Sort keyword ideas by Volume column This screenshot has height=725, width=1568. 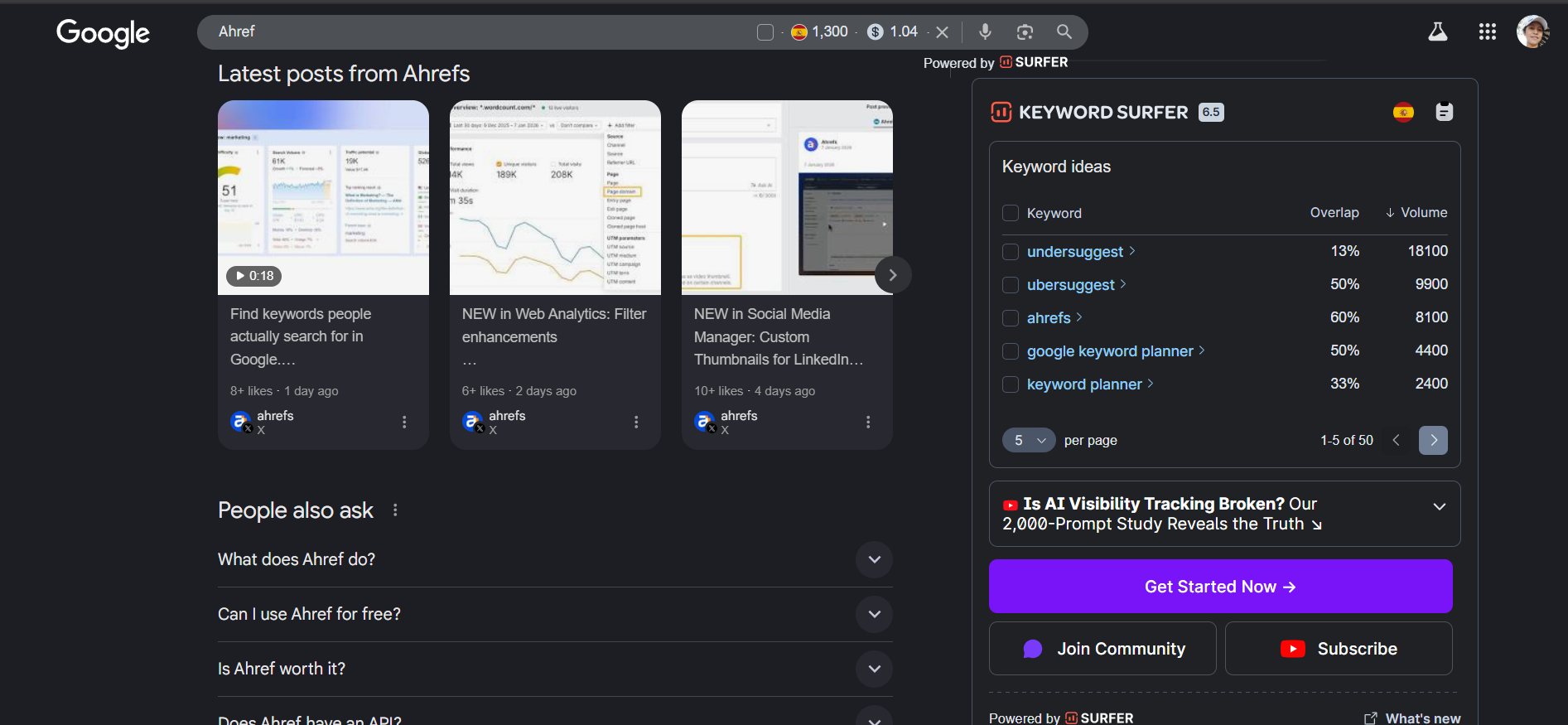(1416, 213)
